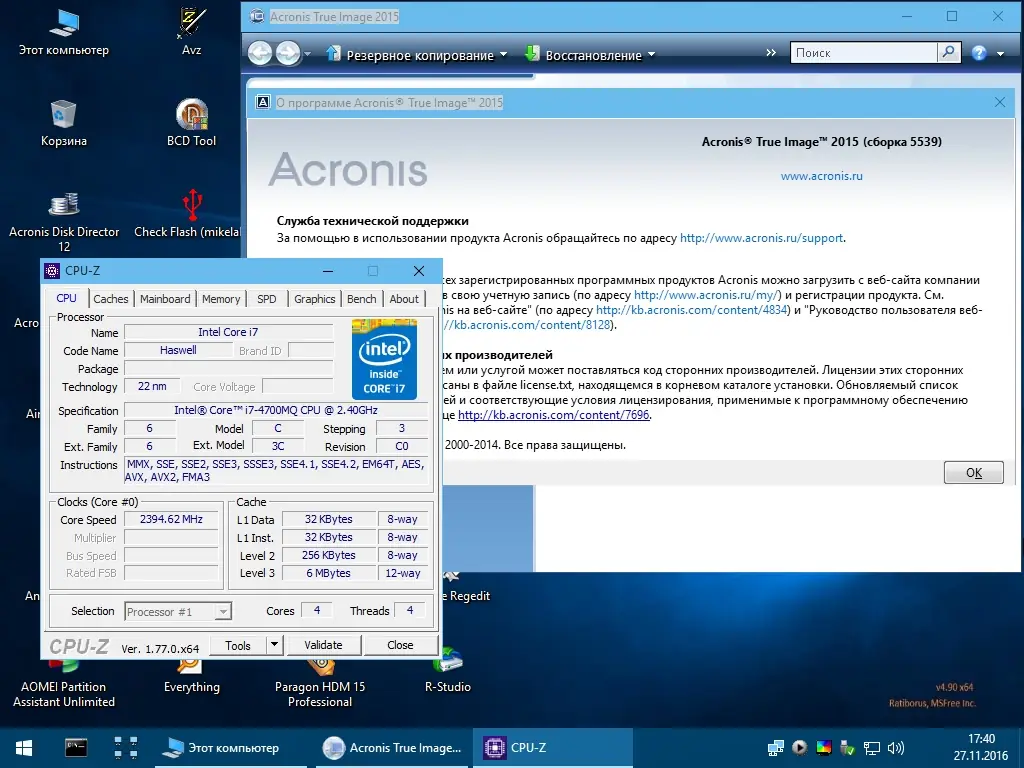Open the Avz desktop shortcut

(x=191, y=31)
